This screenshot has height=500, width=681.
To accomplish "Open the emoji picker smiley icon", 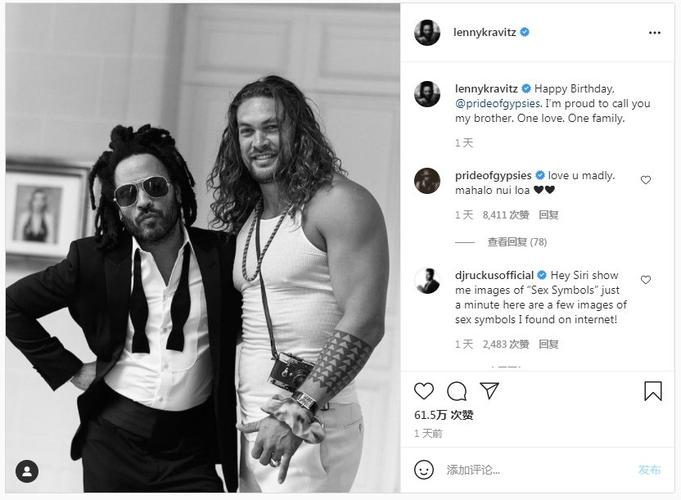I will click(423, 470).
